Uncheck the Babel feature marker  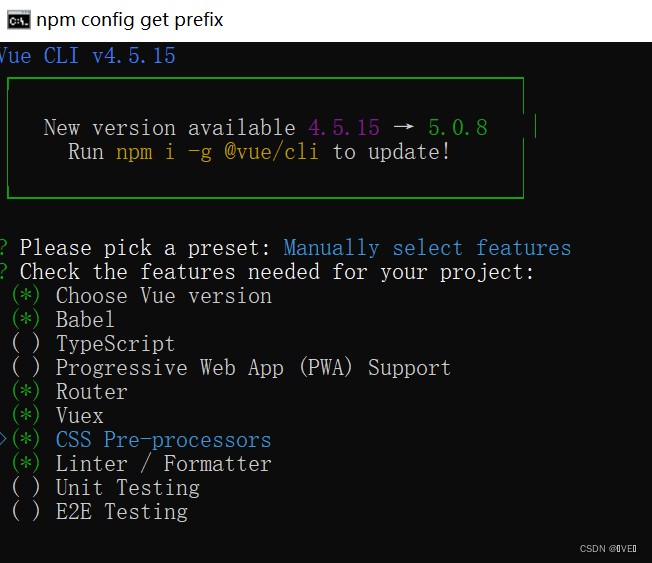[27, 320]
